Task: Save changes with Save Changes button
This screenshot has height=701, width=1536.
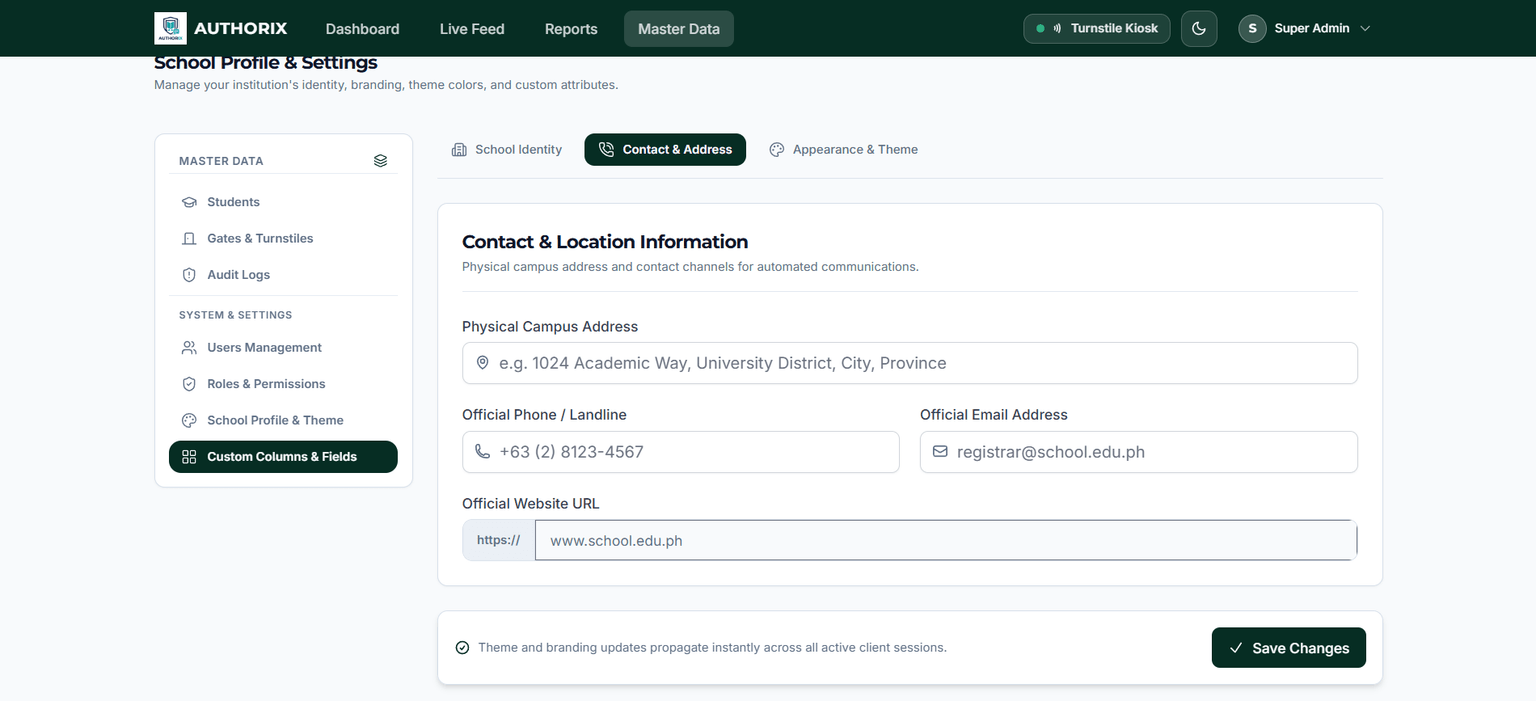Action: [x=1289, y=648]
